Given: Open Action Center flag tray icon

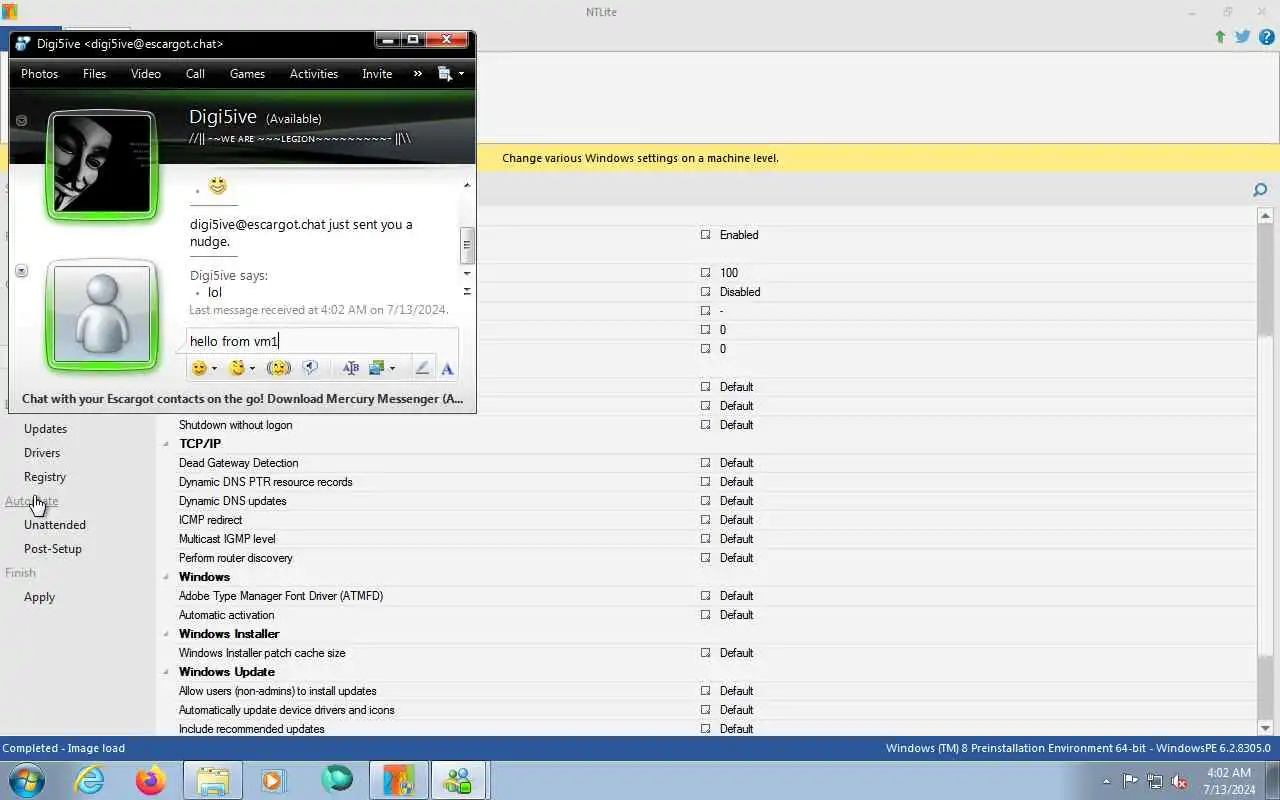Looking at the screenshot, I should click(x=1131, y=781).
